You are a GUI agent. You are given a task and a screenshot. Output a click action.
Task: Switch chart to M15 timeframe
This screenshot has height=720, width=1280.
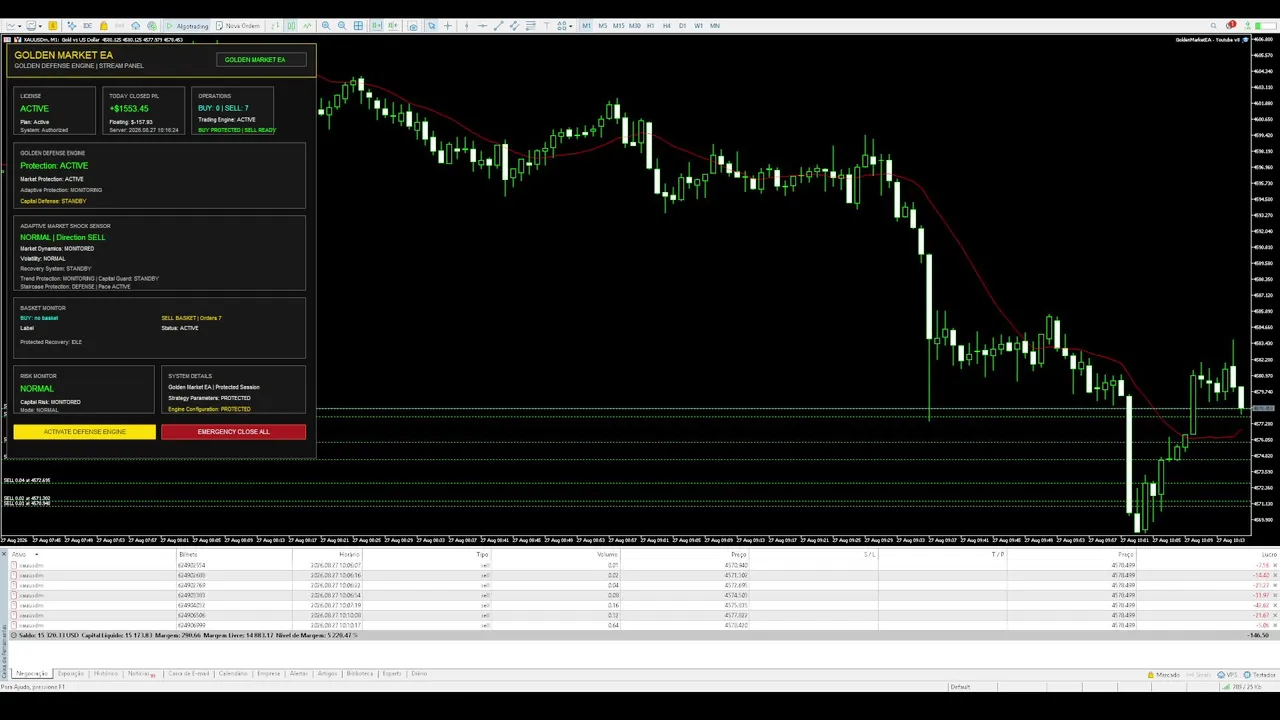click(619, 26)
